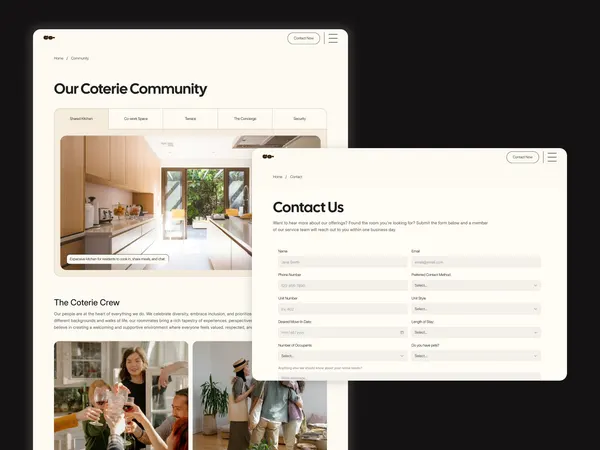Click Contact Now on Contact page

click(x=522, y=157)
